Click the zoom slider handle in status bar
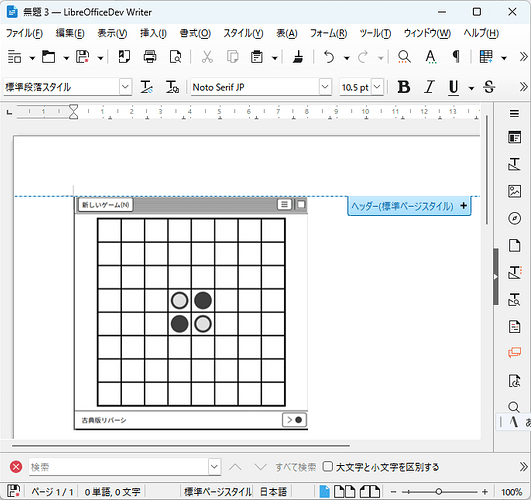The image size is (531, 500). [439, 492]
